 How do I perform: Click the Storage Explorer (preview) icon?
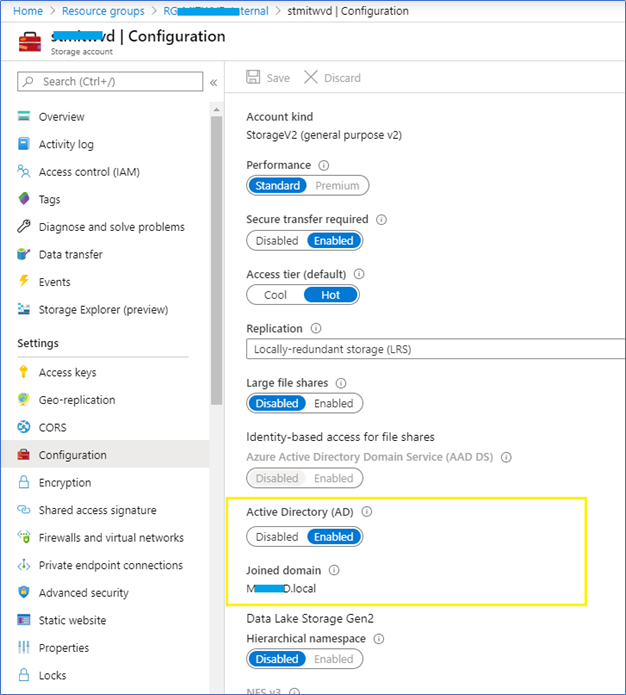23,309
